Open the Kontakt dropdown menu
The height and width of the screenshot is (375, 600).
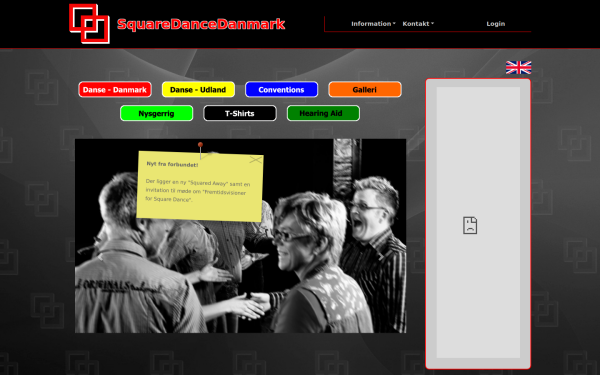pyautogui.click(x=418, y=24)
